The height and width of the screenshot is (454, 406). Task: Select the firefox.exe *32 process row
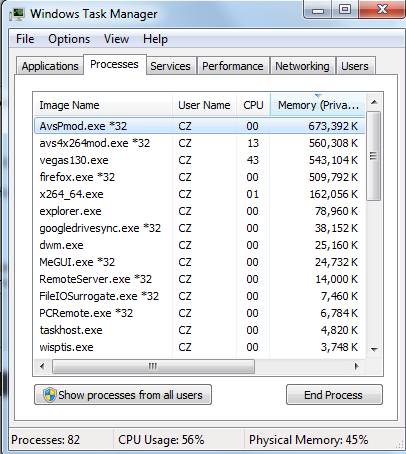click(199, 177)
